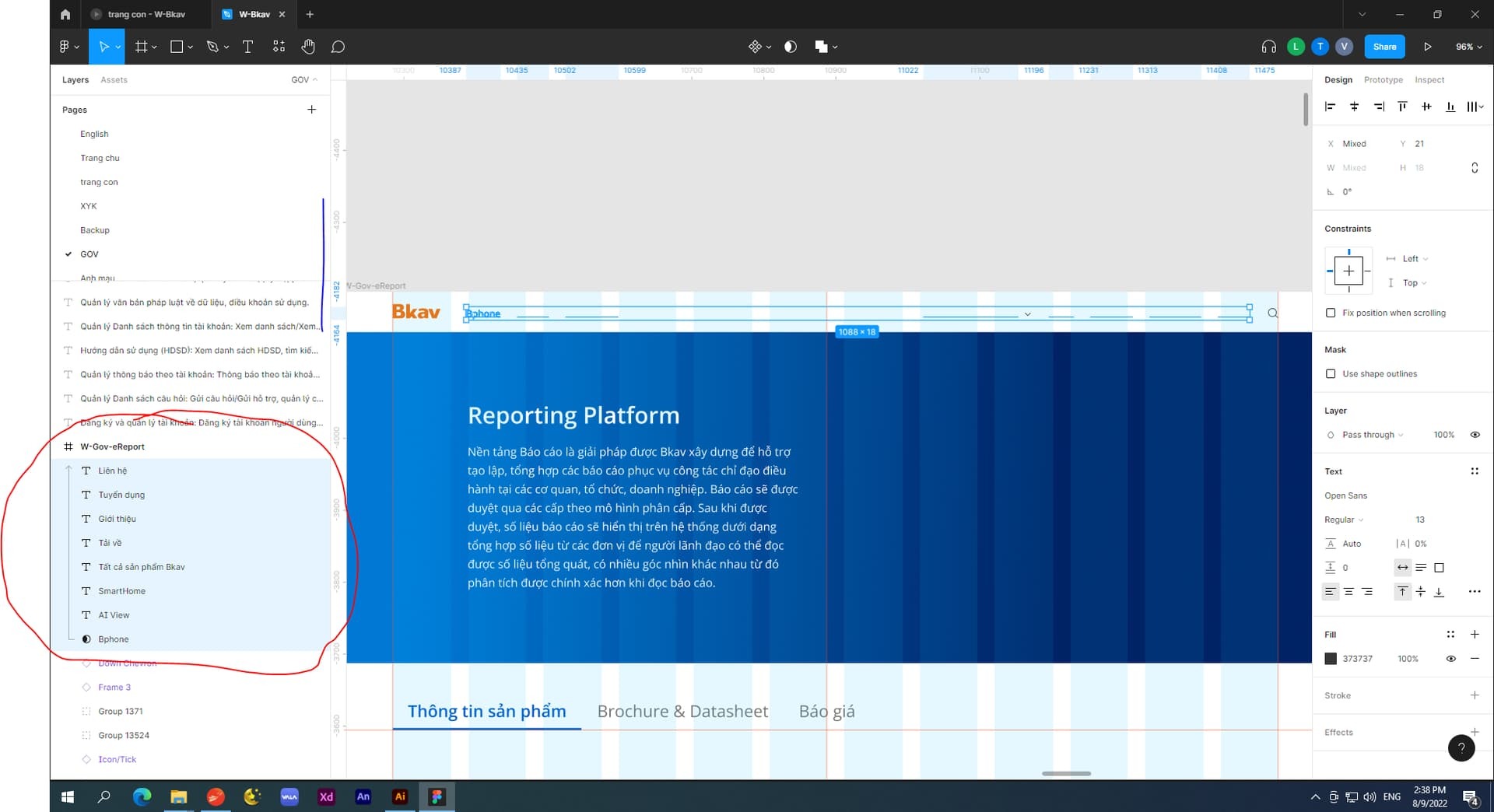Open zoom level 96% dropdown
Viewport: 1494px width, 812px height.
coord(1468,47)
